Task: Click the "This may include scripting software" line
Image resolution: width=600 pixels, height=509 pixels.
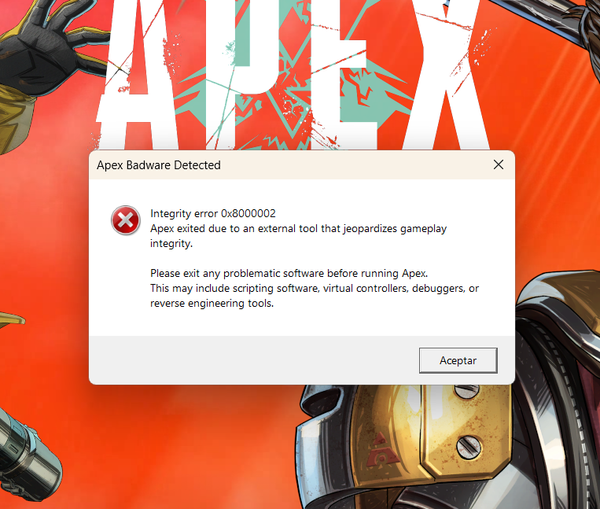Action: click(314, 288)
